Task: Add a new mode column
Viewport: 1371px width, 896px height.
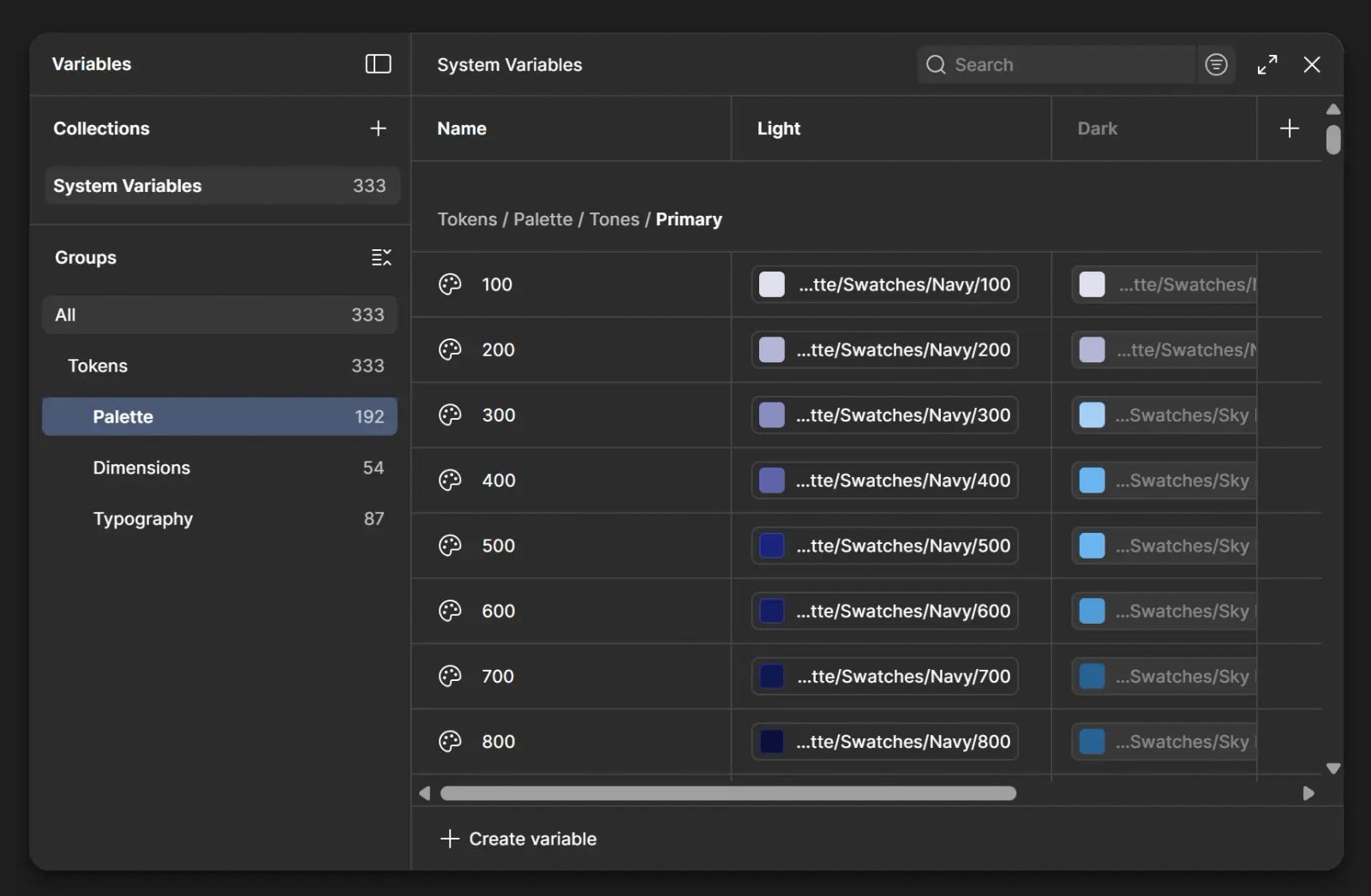Action: pos(1289,128)
